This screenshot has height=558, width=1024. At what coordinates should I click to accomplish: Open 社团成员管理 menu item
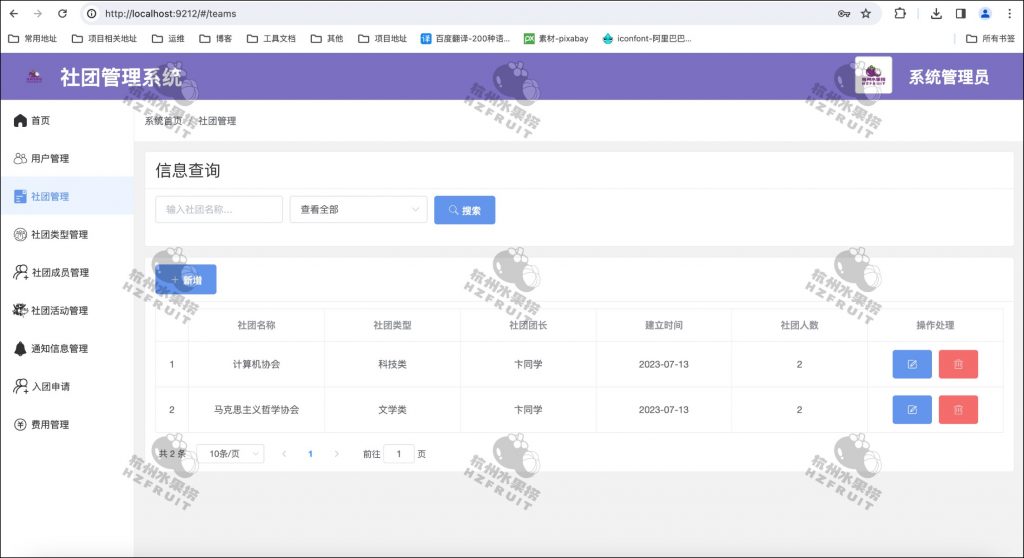tap(67, 272)
